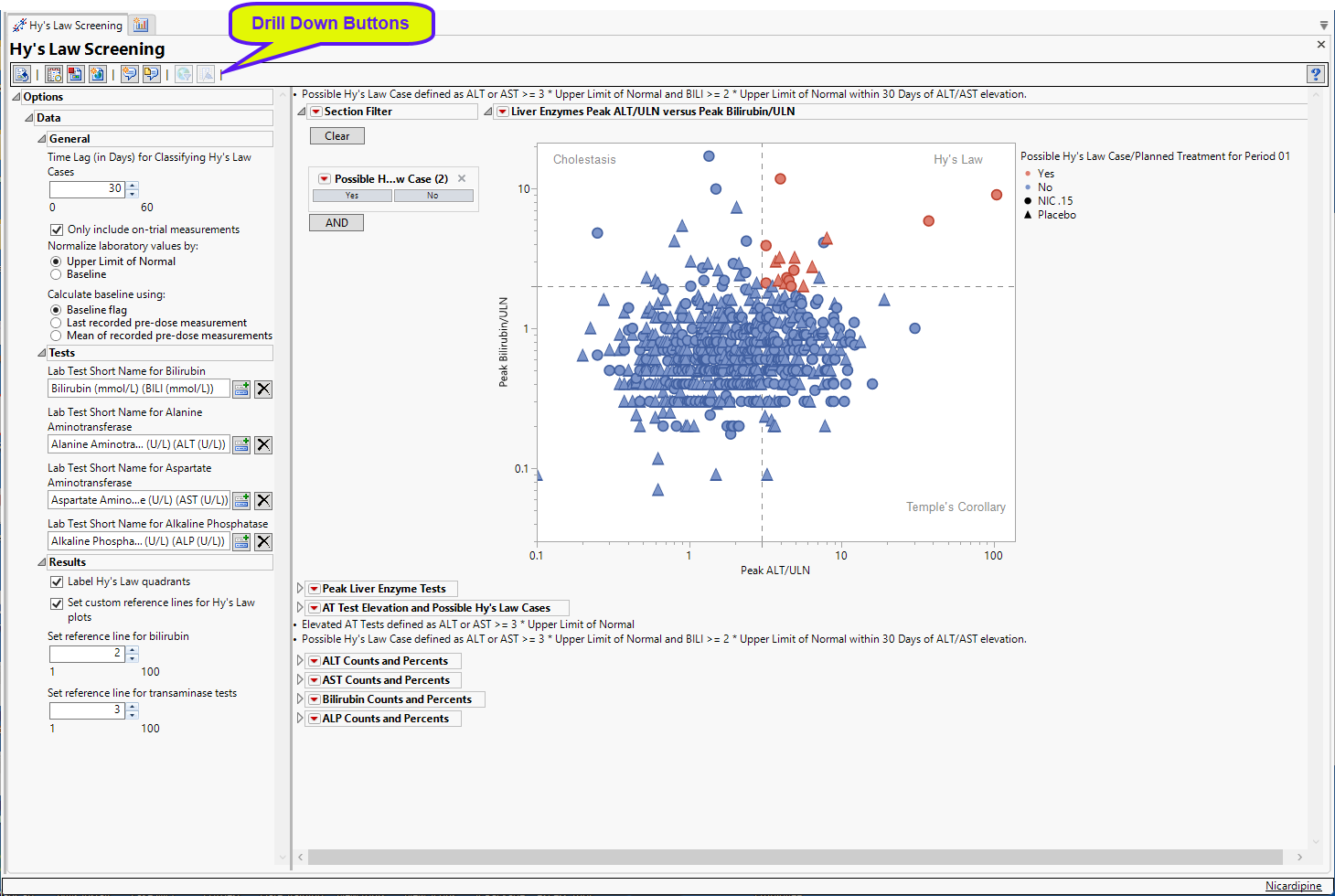The height and width of the screenshot is (896, 1335).
Task: Select Yes in Possible Hy's Law Case filter
Action: [352, 196]
